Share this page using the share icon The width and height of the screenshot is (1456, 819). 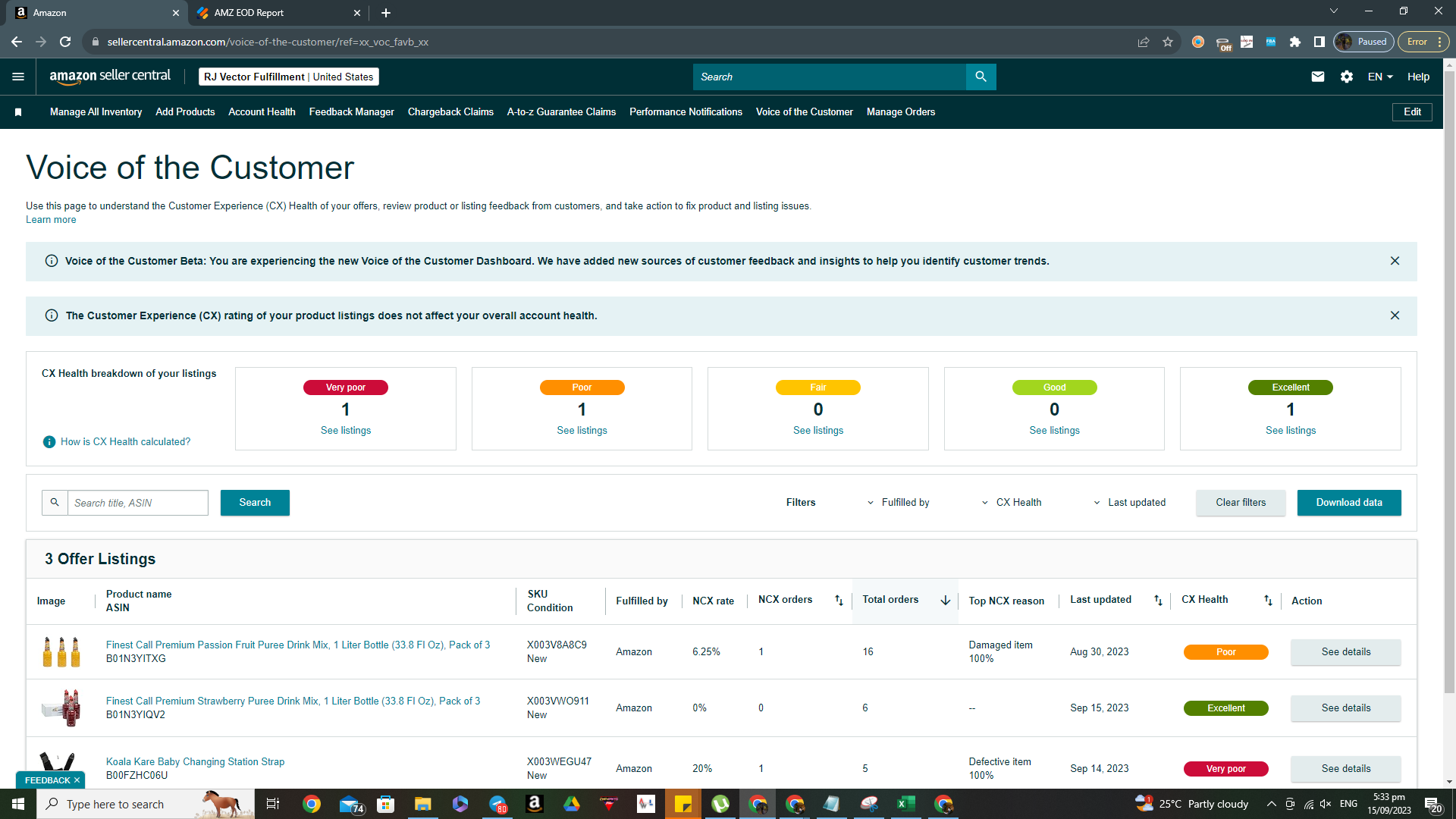(x=1144, y=42)
